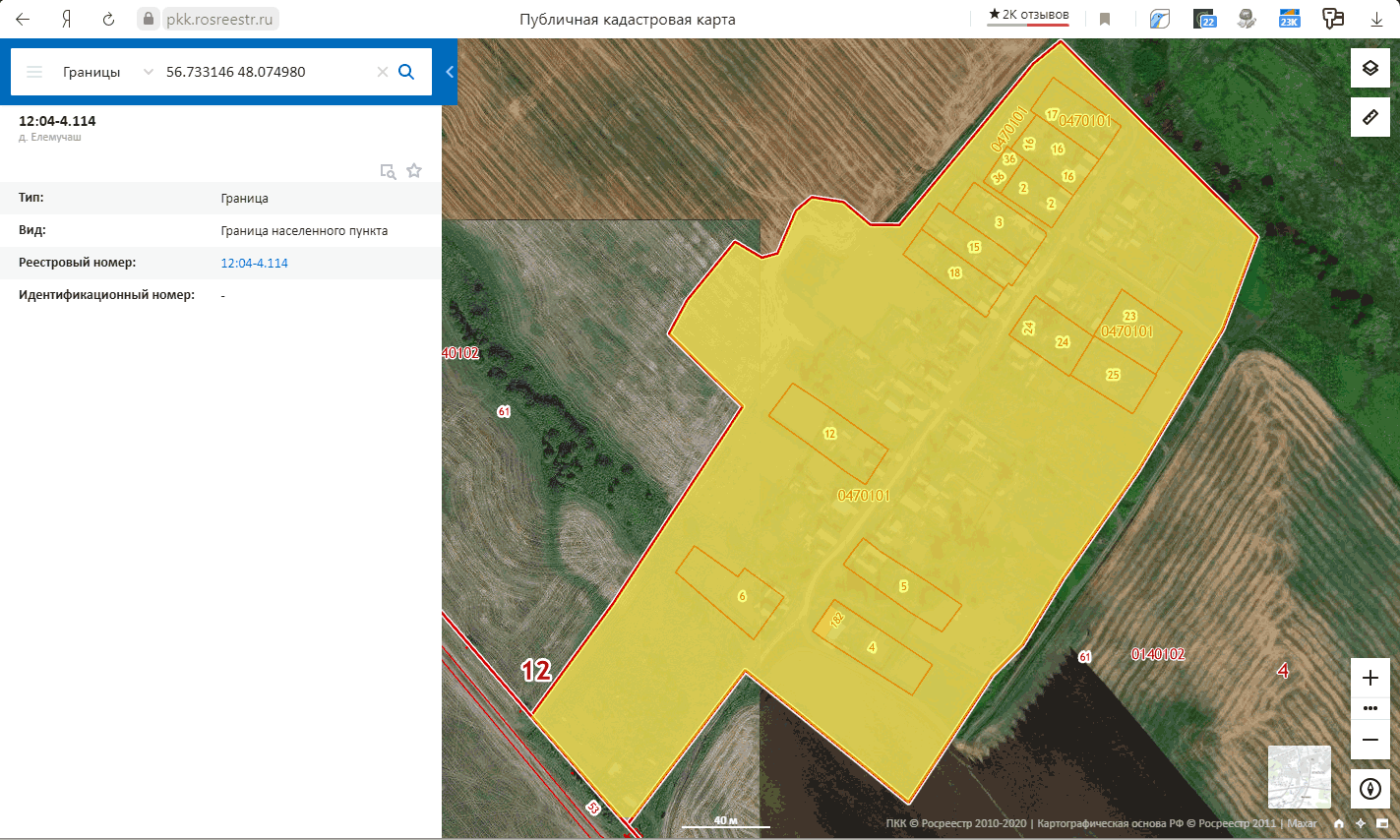Viewport: 1400px width, 840px height.
Task: Clear the search field with the X
Action: [x=383, y=72]
